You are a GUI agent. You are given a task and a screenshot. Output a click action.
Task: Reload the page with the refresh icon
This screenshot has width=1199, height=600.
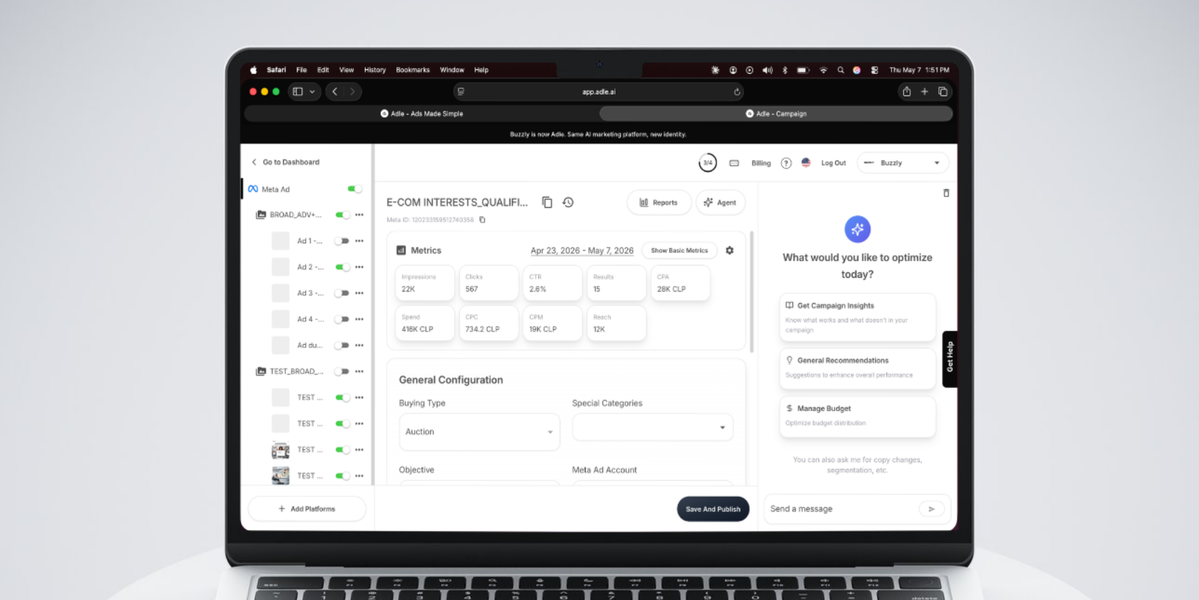(736, 92)
